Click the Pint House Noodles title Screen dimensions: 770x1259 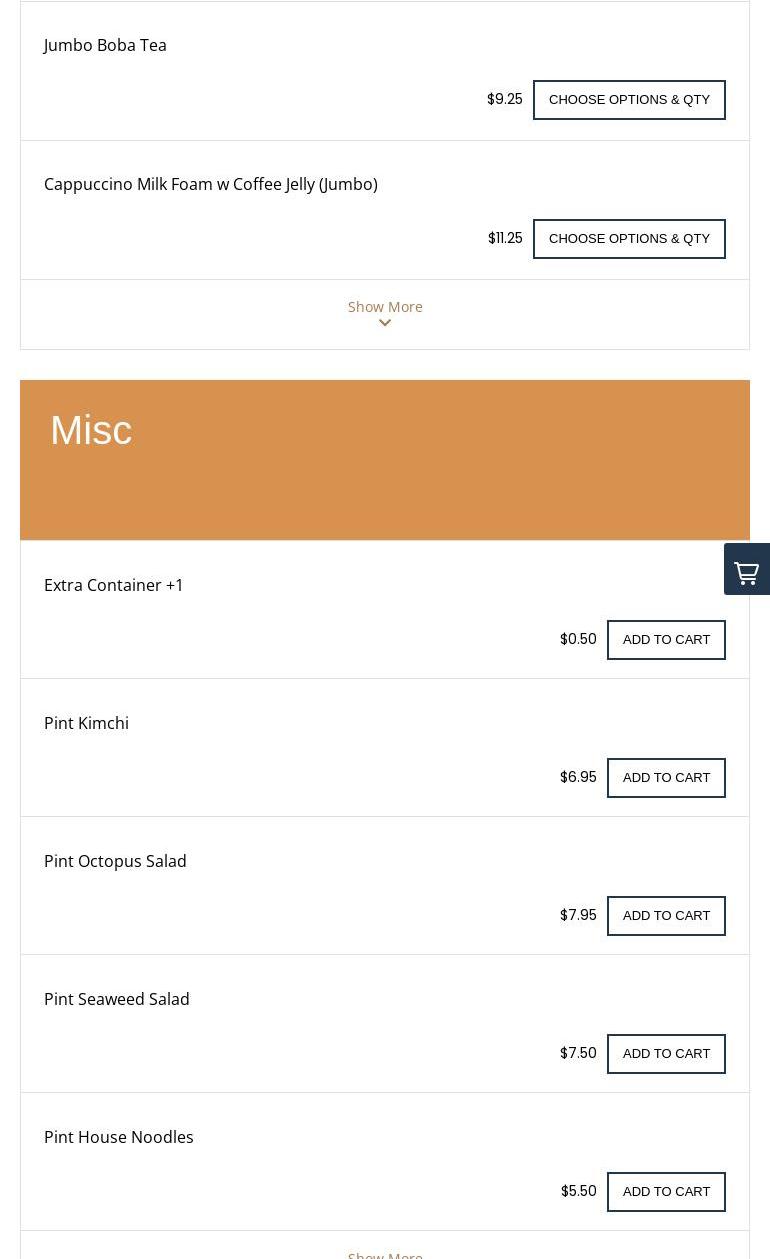[119, 1137]
